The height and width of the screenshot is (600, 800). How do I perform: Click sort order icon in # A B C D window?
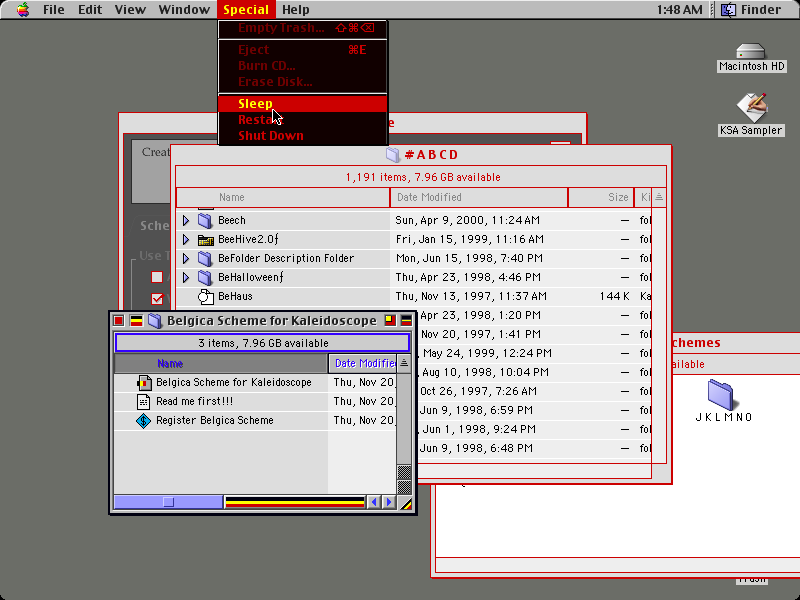pos(659,197)
